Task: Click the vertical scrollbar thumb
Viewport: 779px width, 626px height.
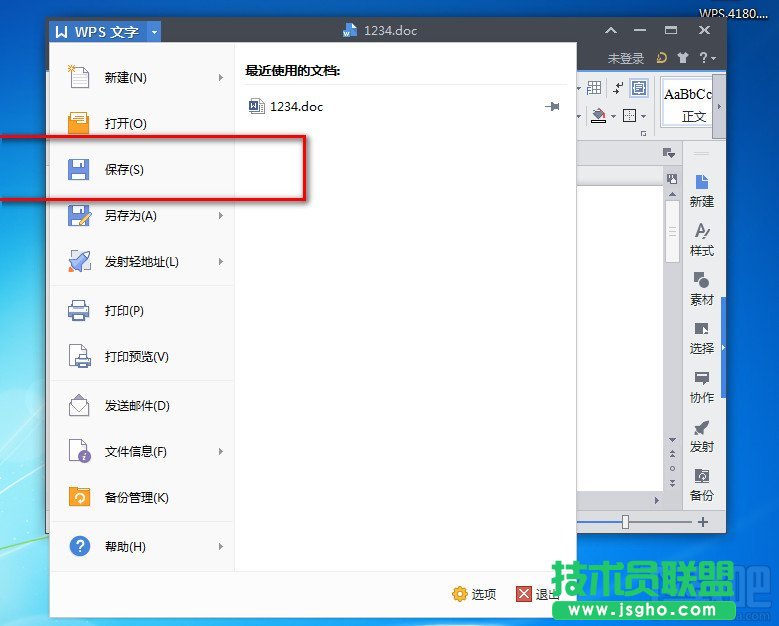Action: [672, 231]
